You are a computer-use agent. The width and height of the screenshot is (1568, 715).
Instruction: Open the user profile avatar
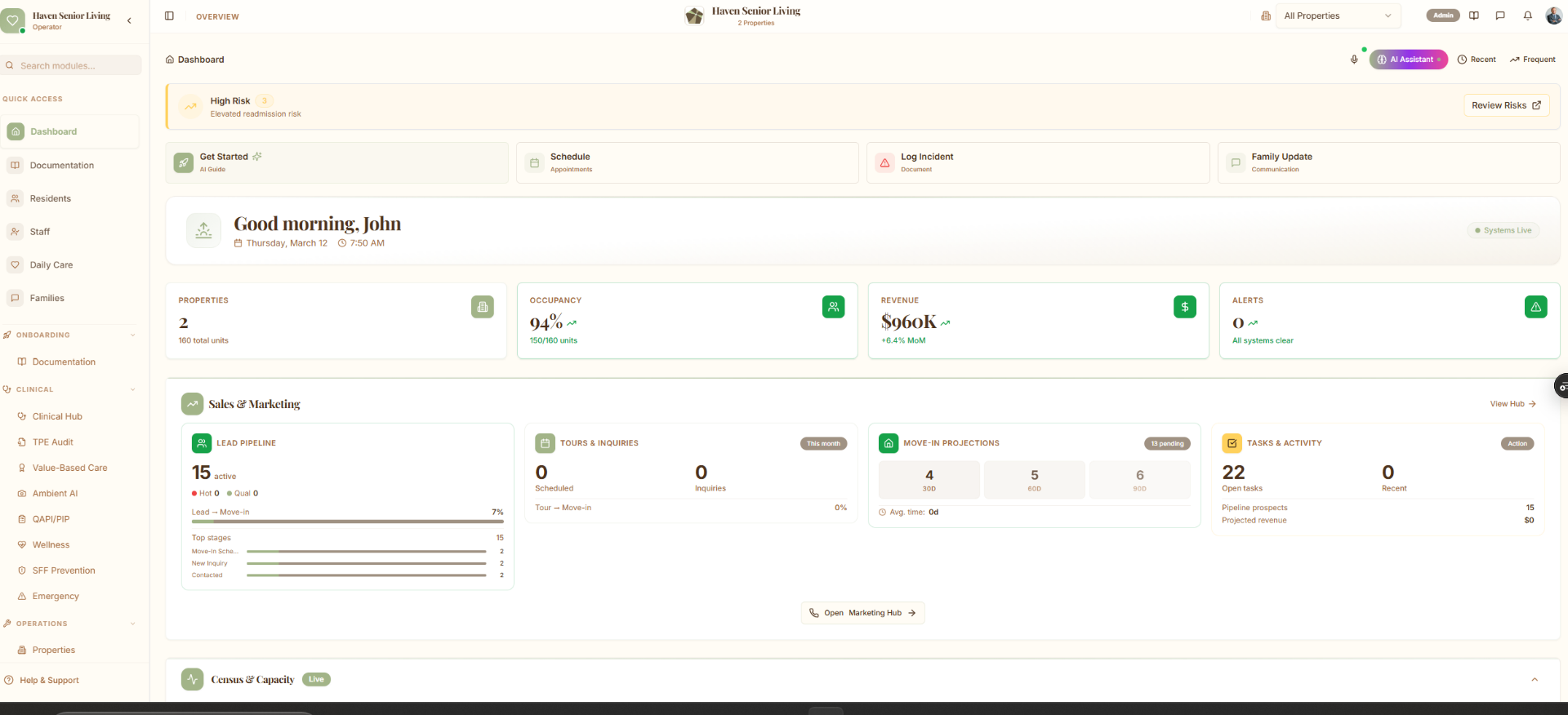click(1553, 16)
